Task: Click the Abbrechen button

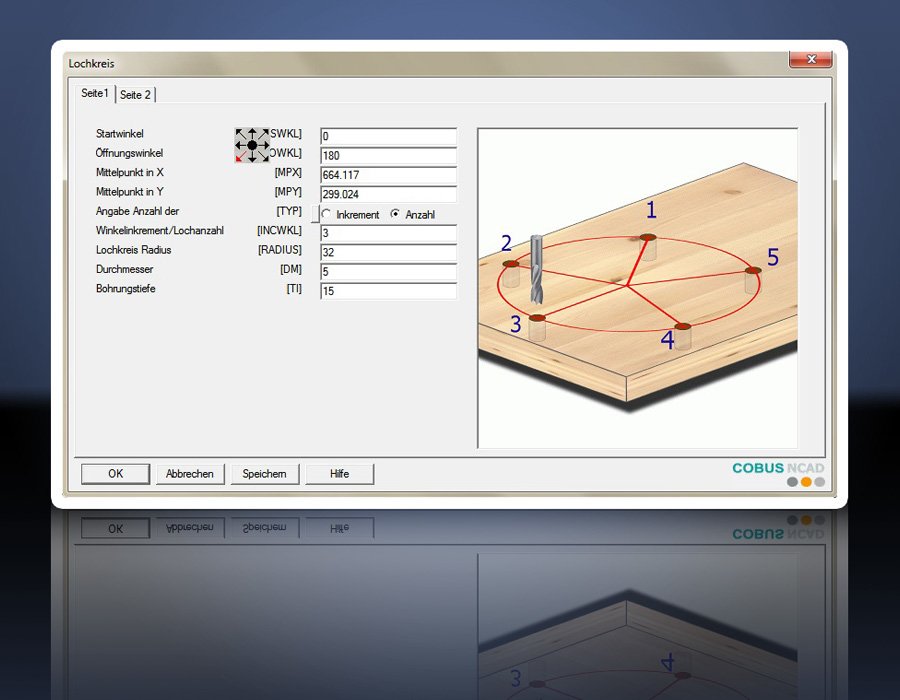Action: [x=190, y=474]
